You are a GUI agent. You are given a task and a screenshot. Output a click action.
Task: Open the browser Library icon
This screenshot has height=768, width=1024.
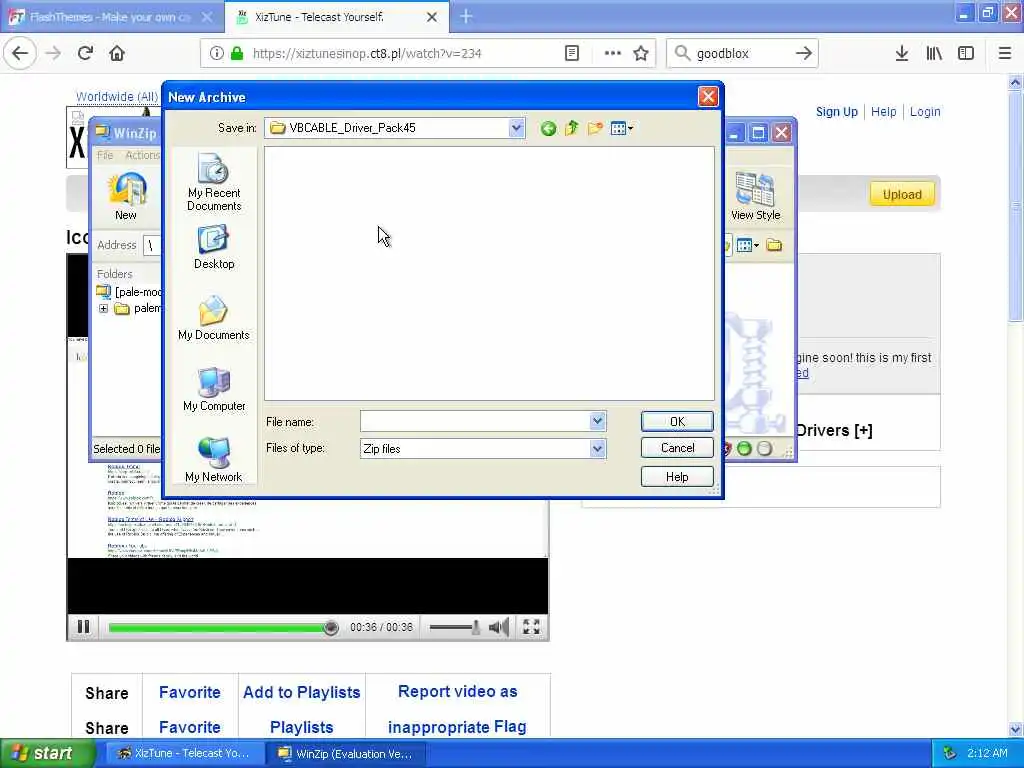pos(934,53)
